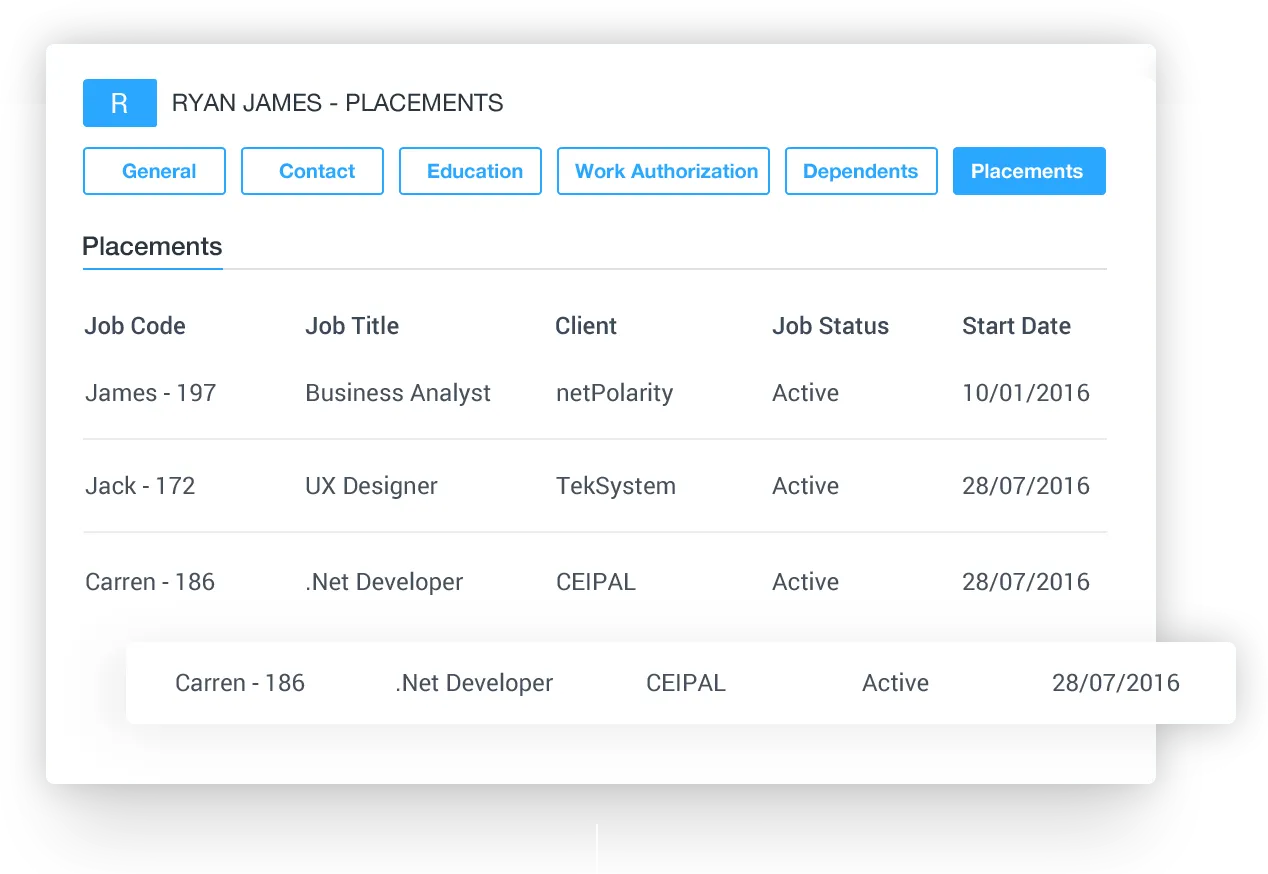The width and height of the screenshot is (1268, 874).
Task: Click the Placements section heading
Action: click(x=152, y=246)
